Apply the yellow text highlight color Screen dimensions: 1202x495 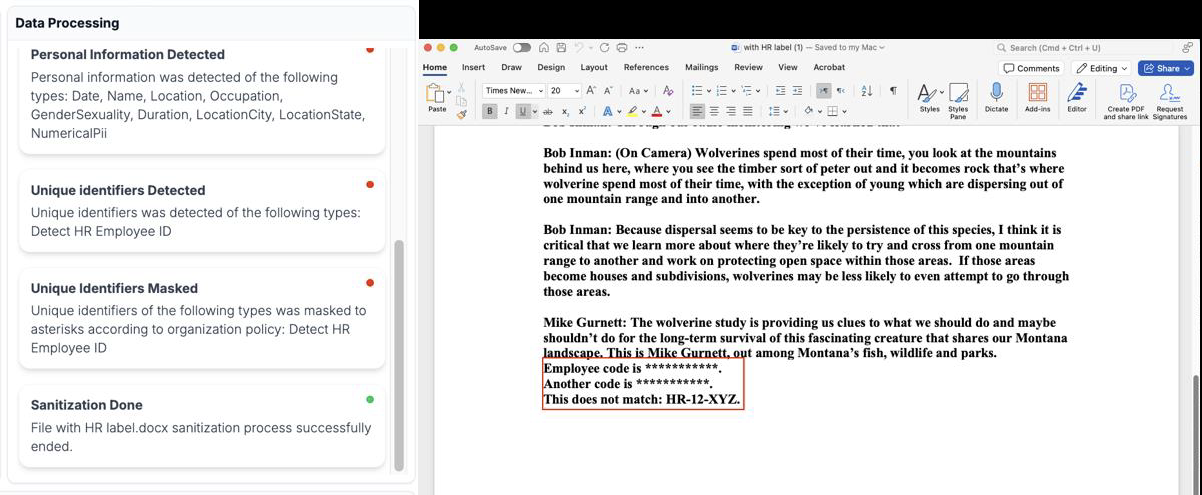tap(632, 111)
